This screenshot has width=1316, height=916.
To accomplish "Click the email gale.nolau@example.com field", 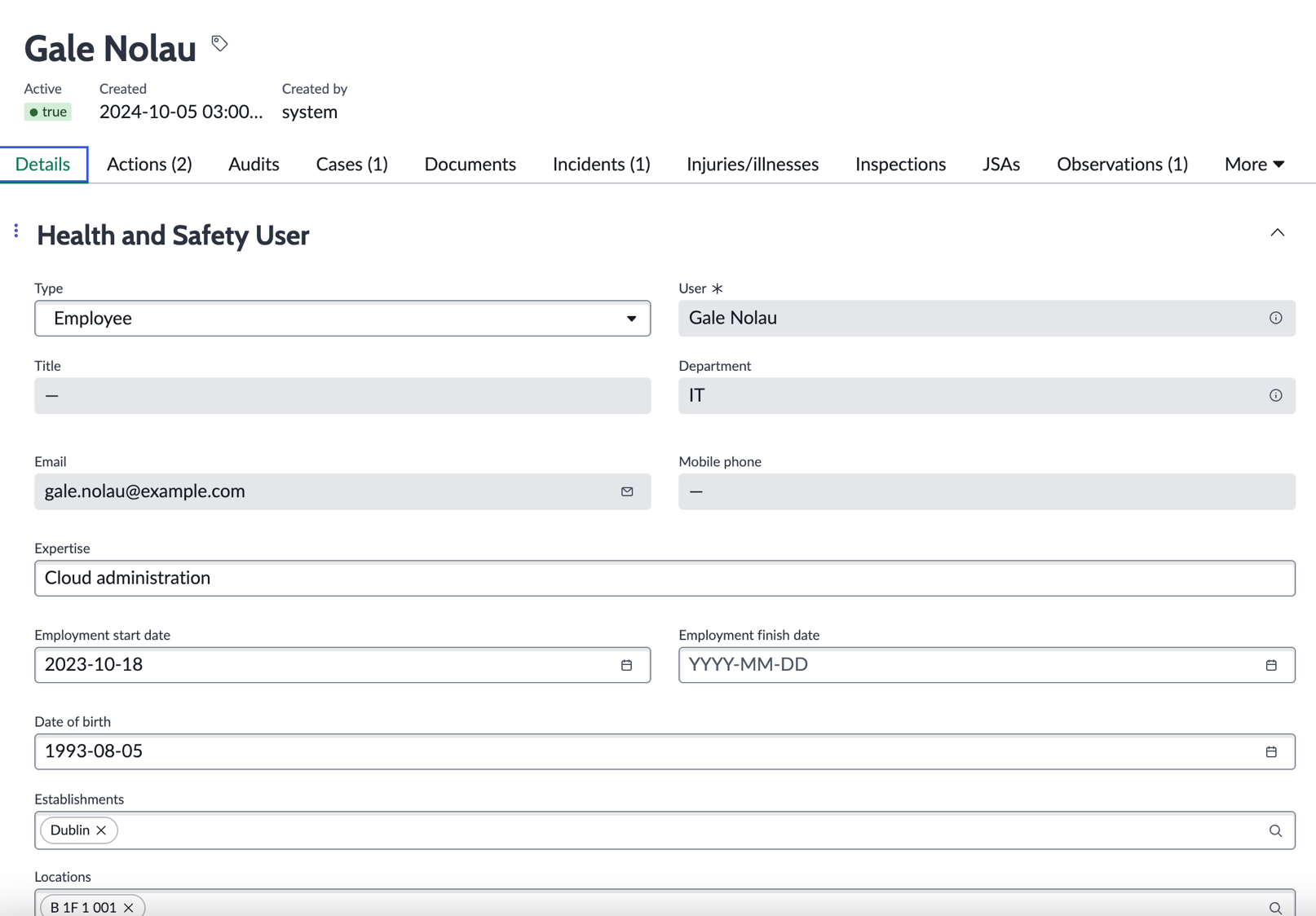I will coord(342,491).
